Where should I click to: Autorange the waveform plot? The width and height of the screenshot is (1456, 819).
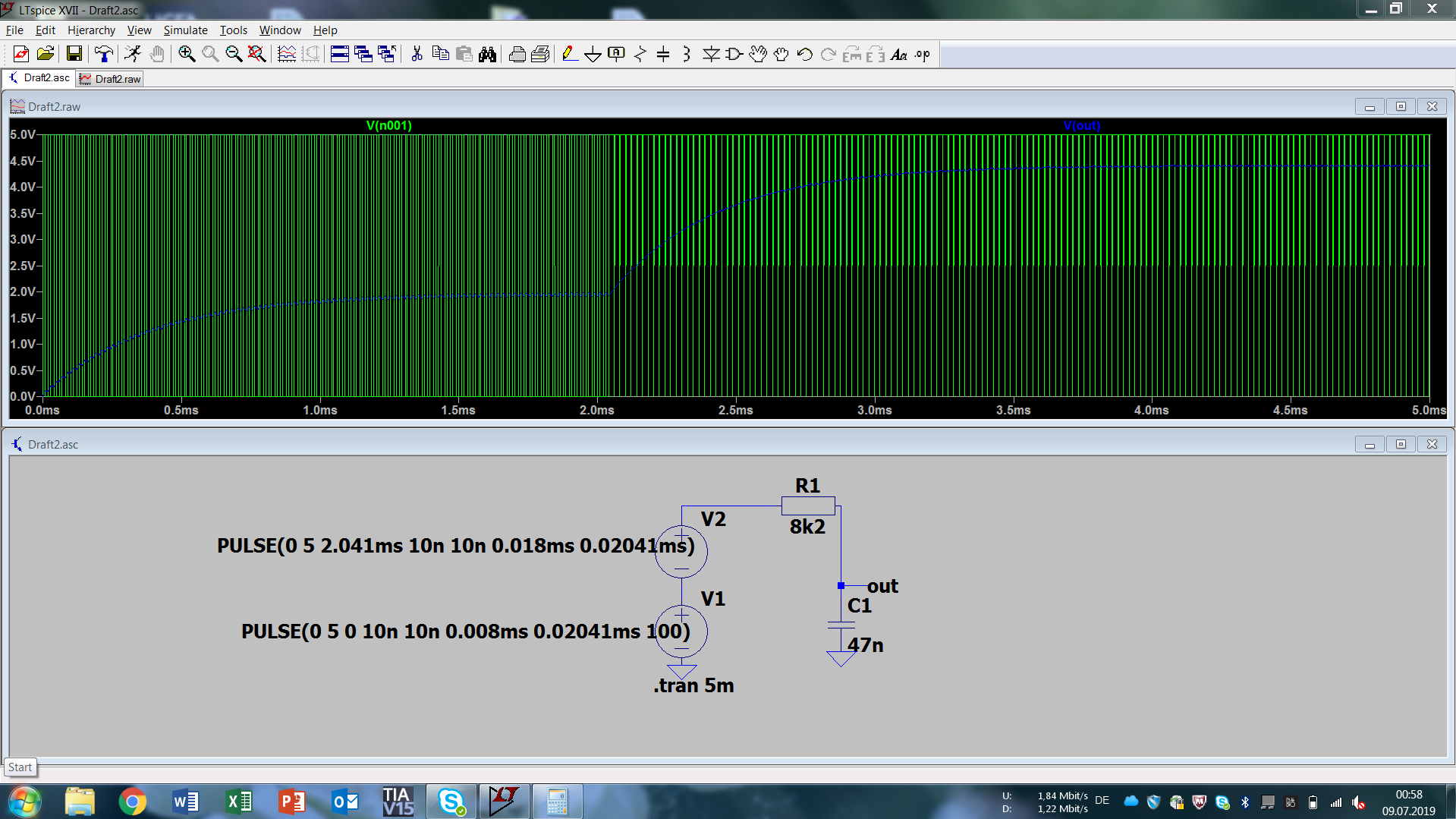[x=286, y=54]
